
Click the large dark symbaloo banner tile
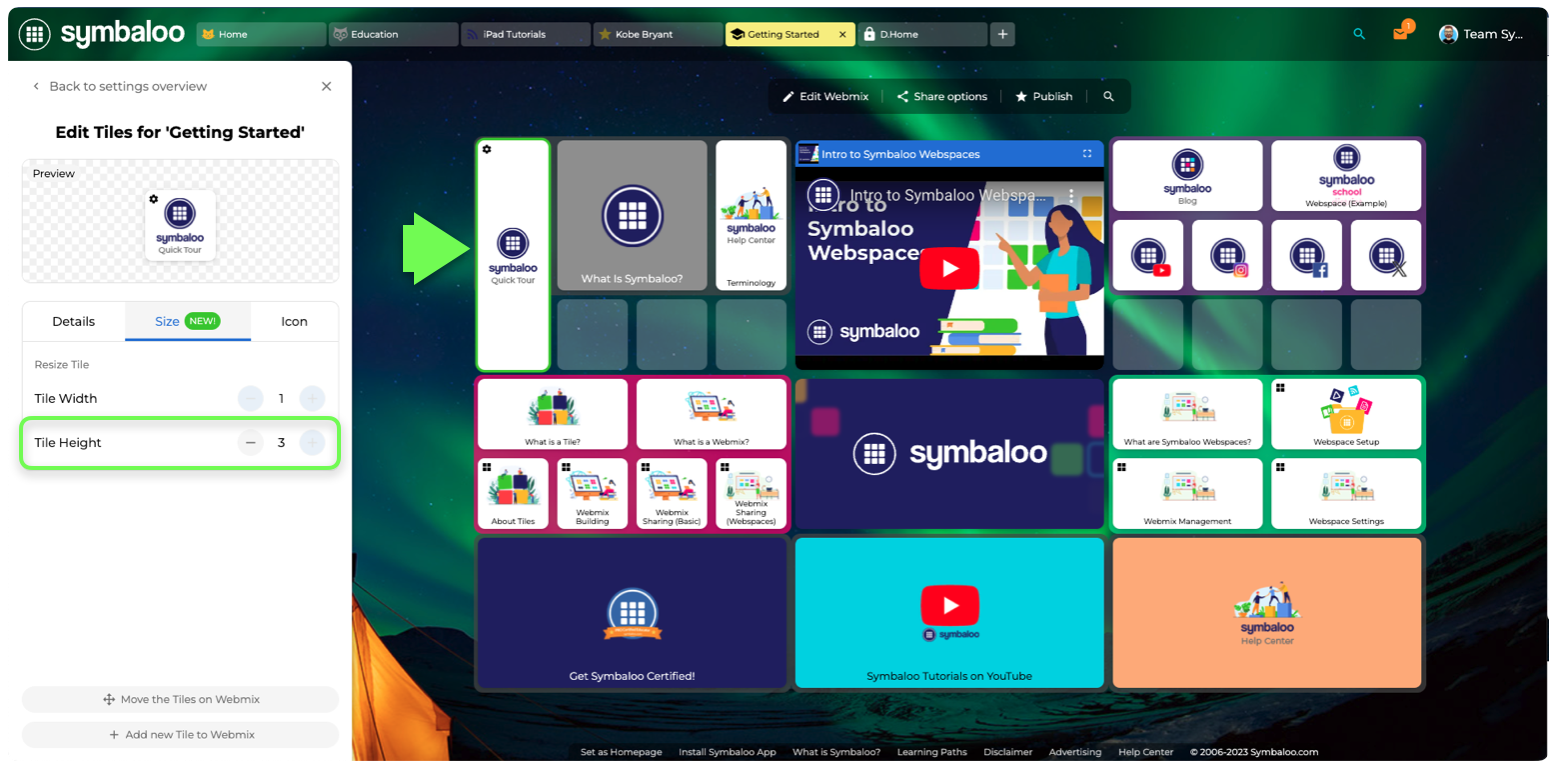point(949,454)
